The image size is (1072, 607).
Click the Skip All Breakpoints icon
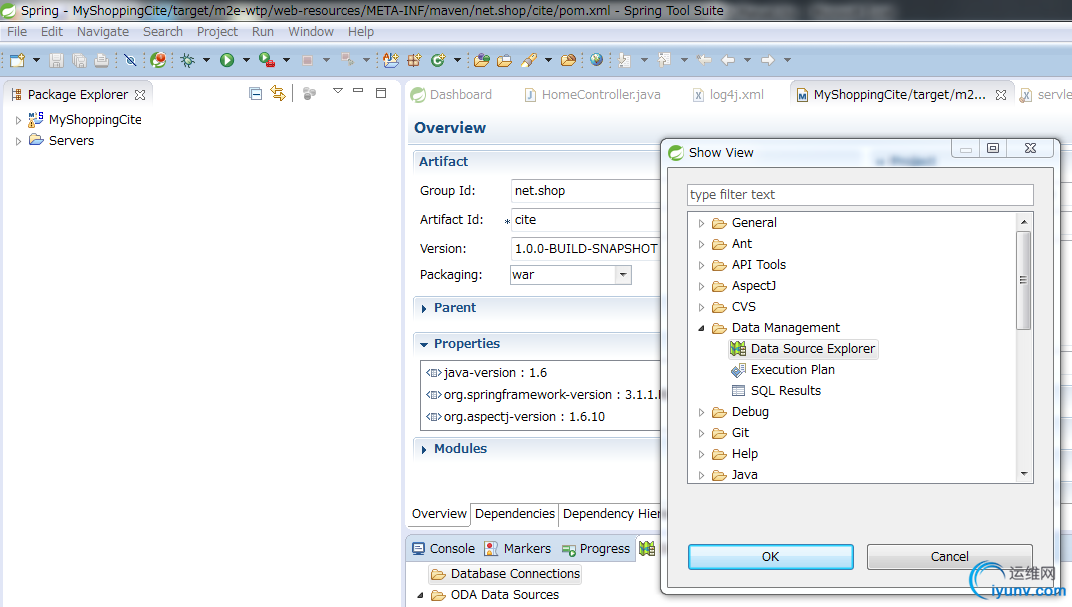pyautogui.click(x=130, y=60)
